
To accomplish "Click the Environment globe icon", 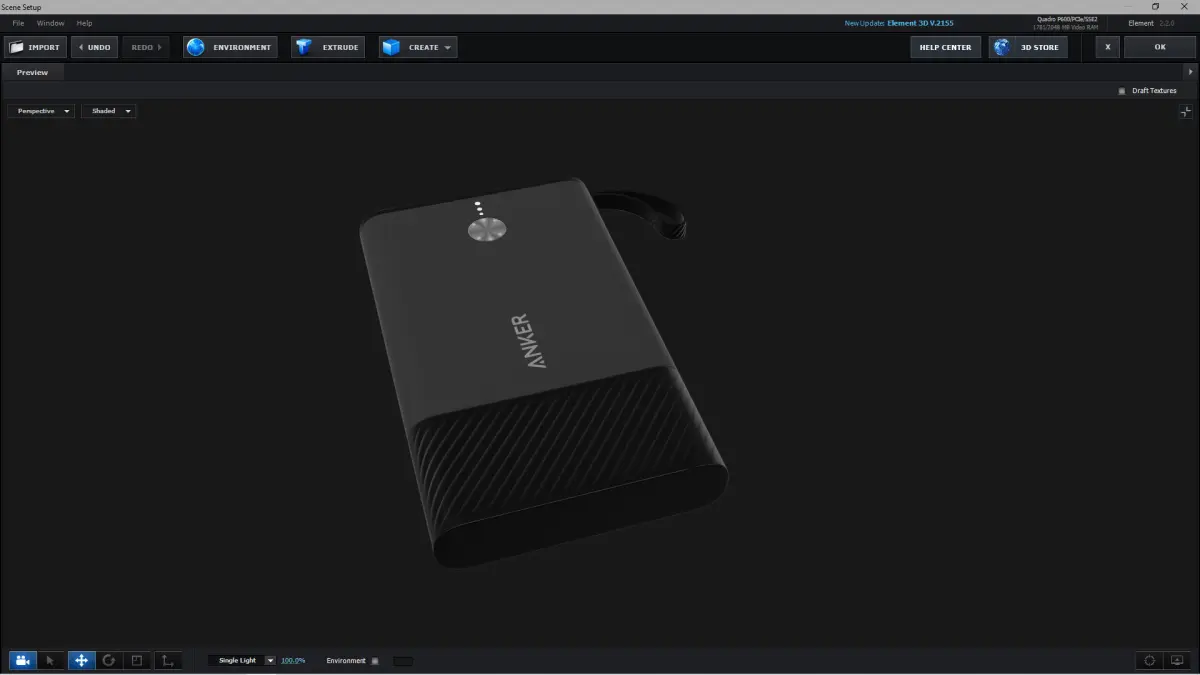I will [x=196, y=47].
